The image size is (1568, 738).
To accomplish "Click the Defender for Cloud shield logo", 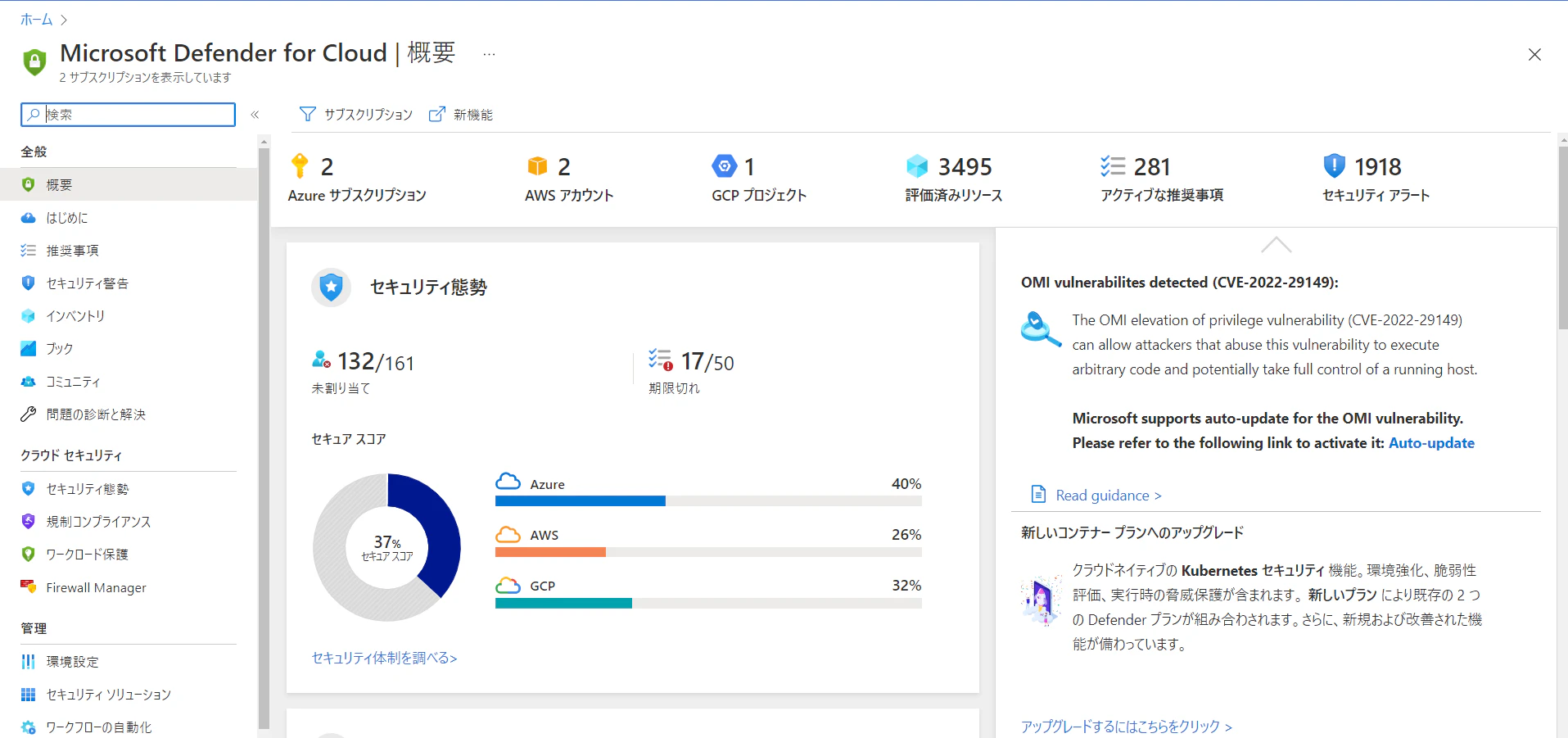I will coord(34,61).
